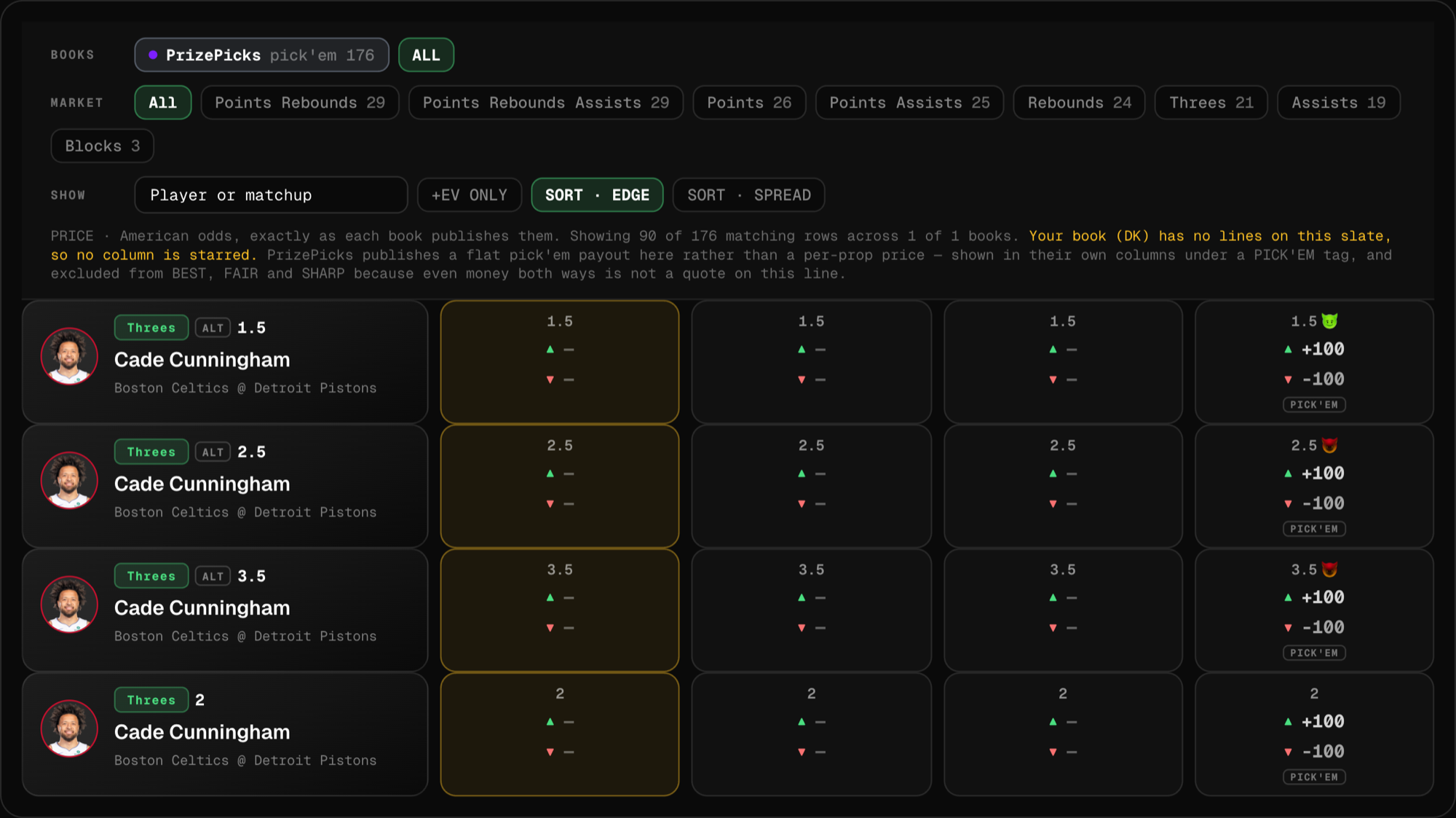Click the +100 over price in Threes 2 row
Image resolution: width=1456 pixels, height=818 pixels.
(x=1323, y=721)
